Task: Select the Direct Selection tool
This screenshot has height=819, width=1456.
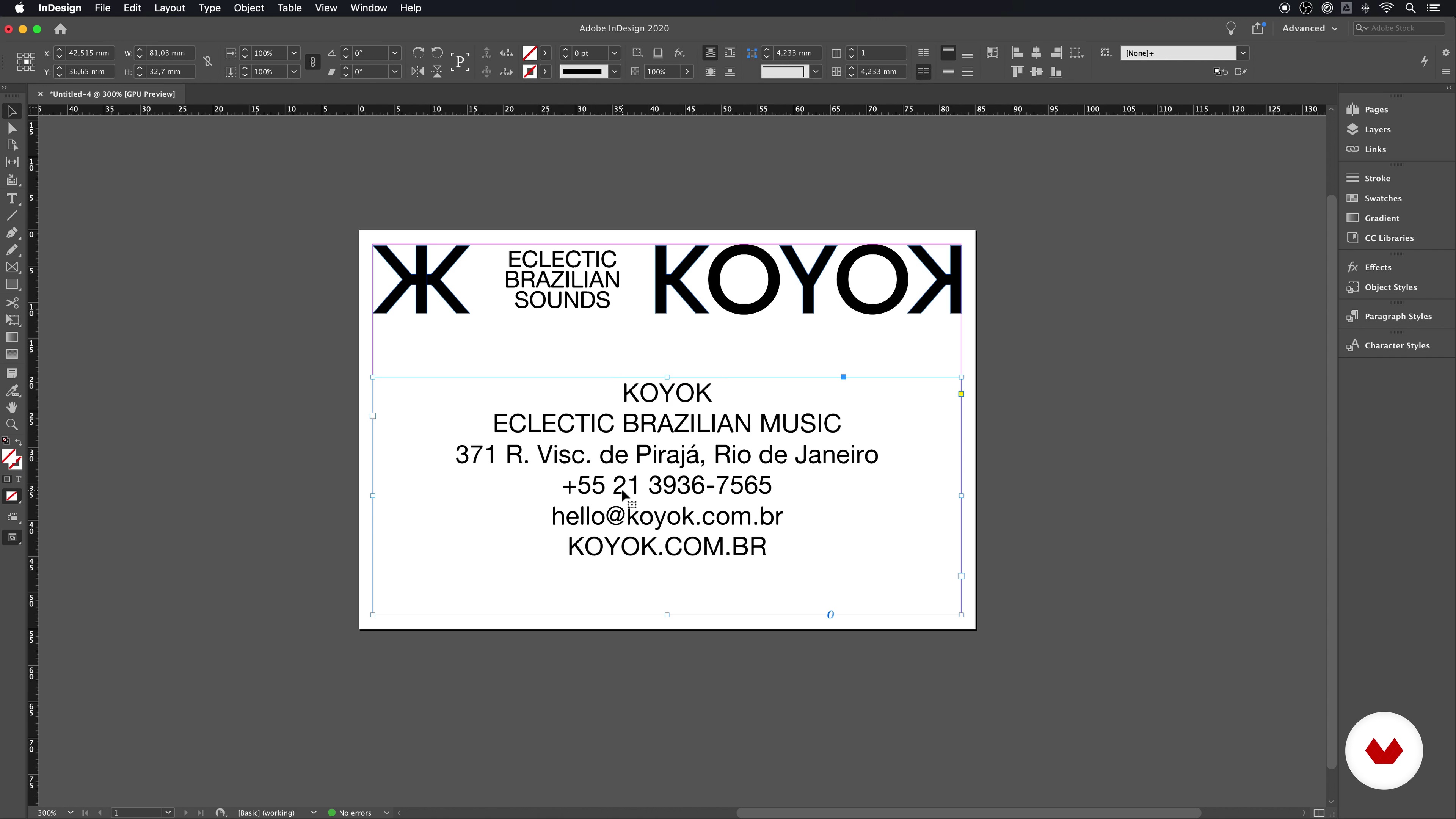Action: [12, 128]
